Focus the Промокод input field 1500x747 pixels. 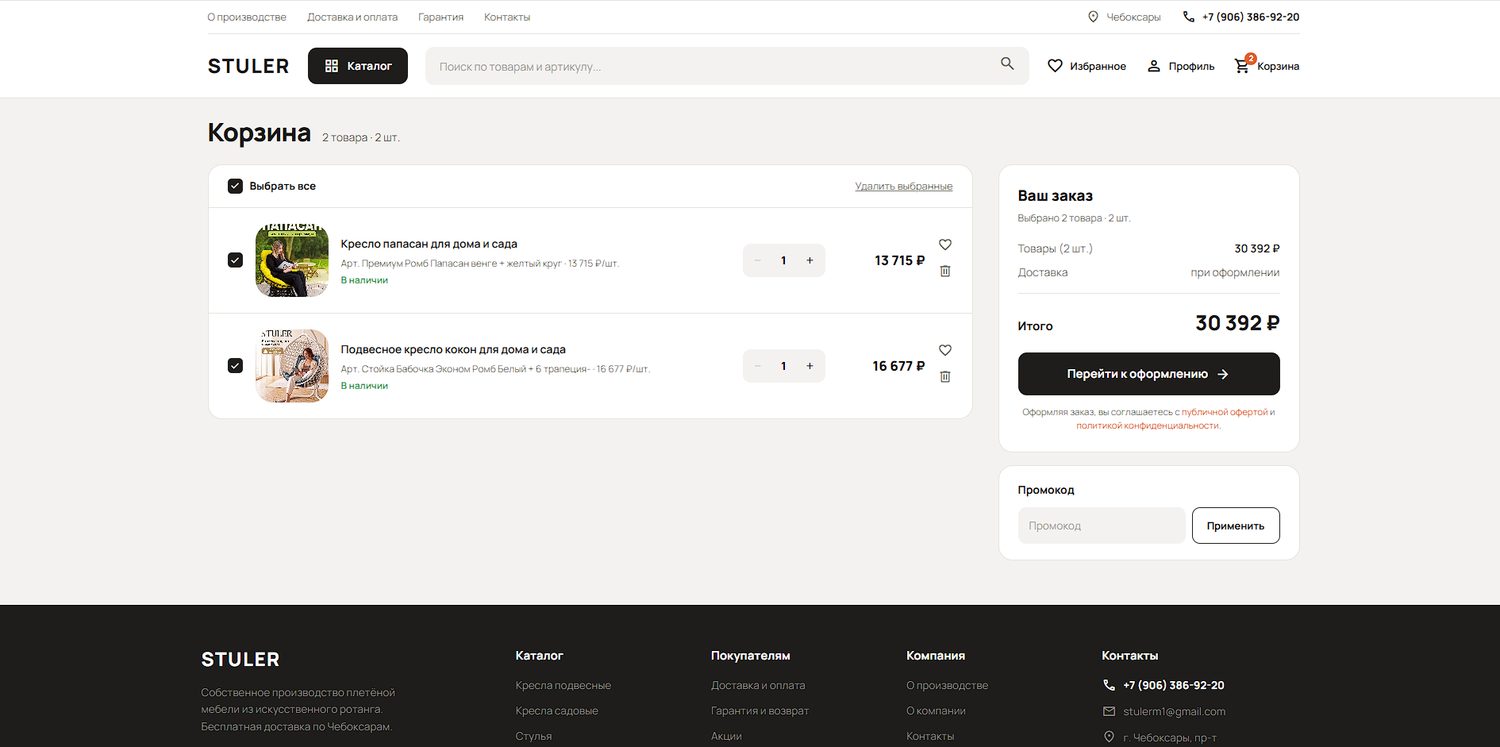coord(1102,526)
